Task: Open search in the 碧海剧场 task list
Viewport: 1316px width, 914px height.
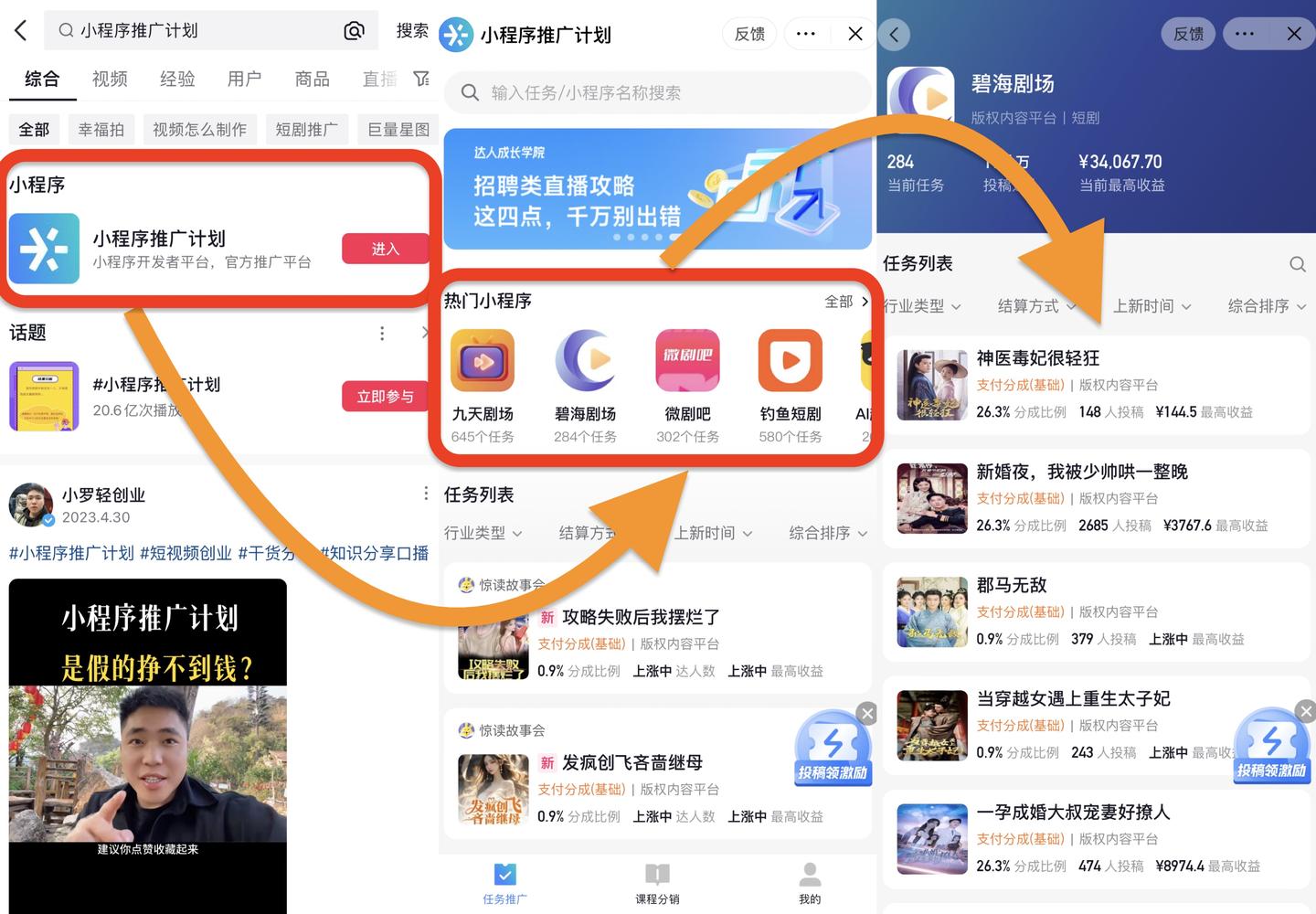Action: (x=1298, y=264)
